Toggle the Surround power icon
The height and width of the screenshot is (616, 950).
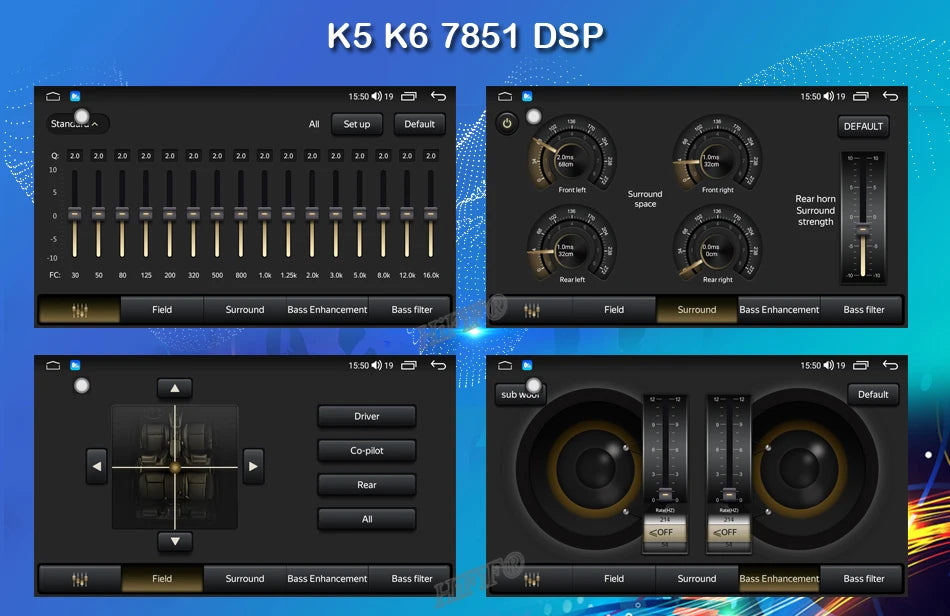(x=507, y=124)
